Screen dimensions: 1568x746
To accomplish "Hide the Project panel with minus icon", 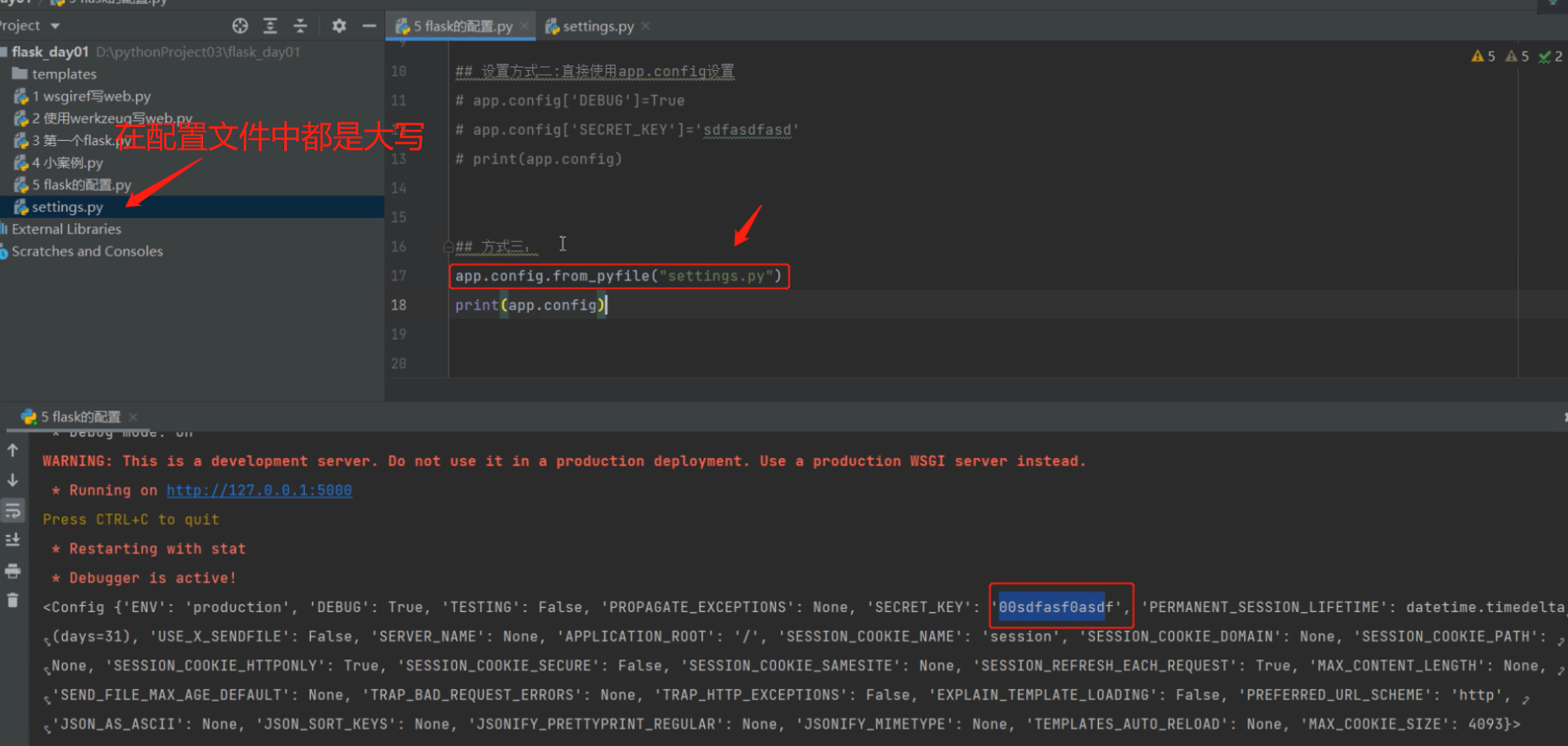I will [369, 26].
